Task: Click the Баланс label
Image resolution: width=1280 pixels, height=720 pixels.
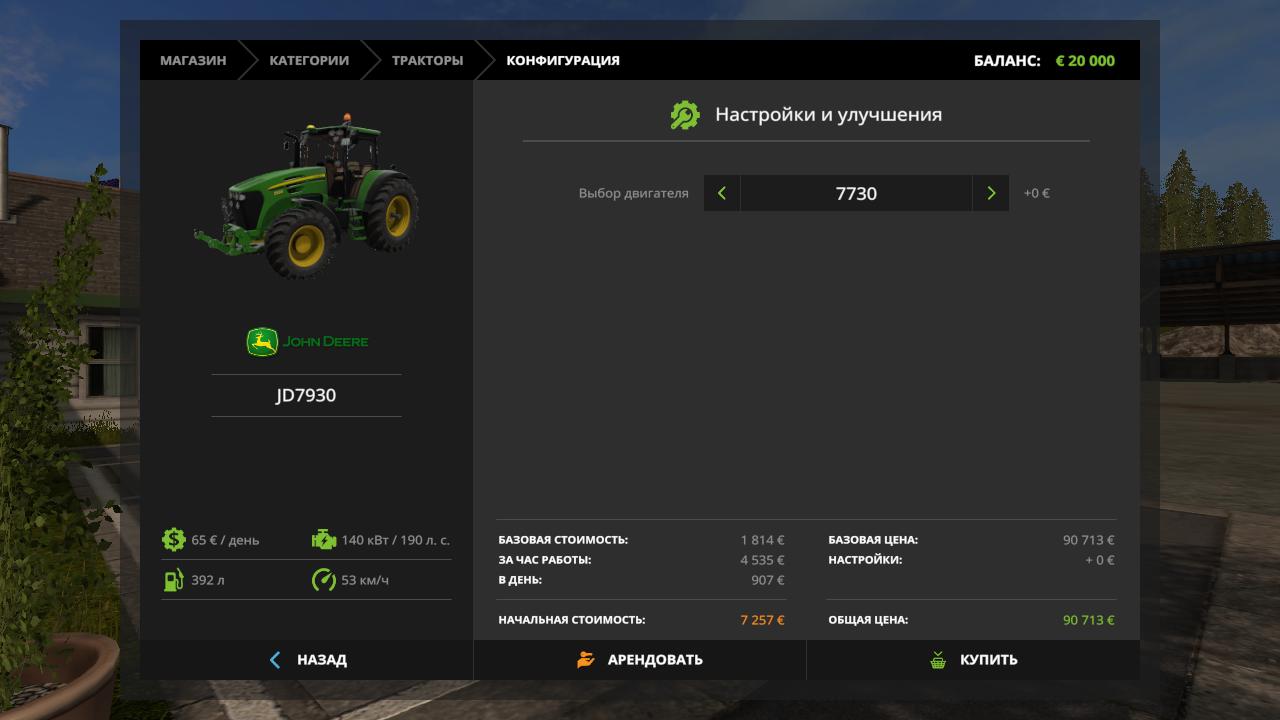Action: click(x=1007, y=60)
